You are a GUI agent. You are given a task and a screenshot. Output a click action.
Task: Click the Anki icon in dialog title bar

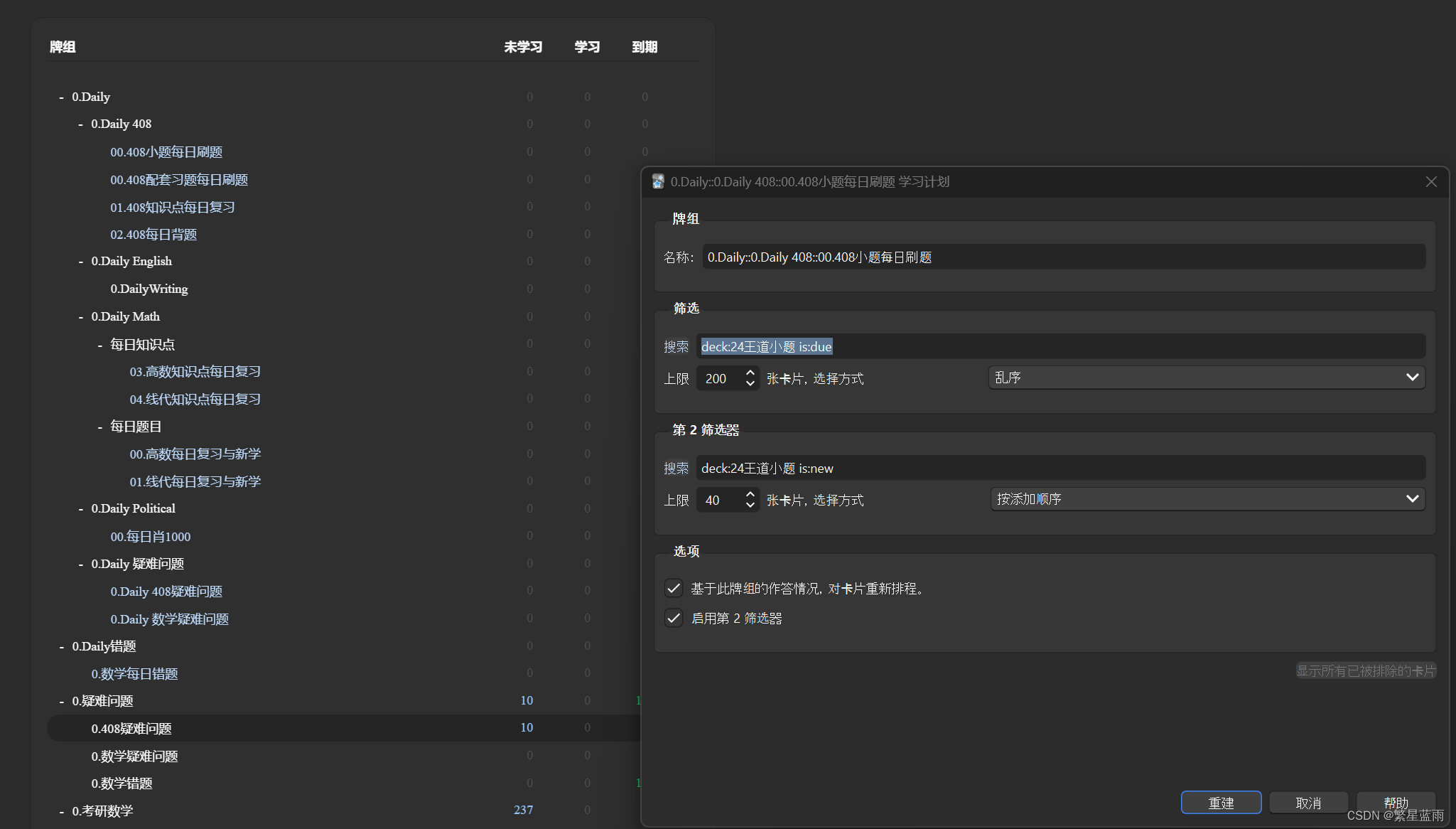tap(658, 182)
